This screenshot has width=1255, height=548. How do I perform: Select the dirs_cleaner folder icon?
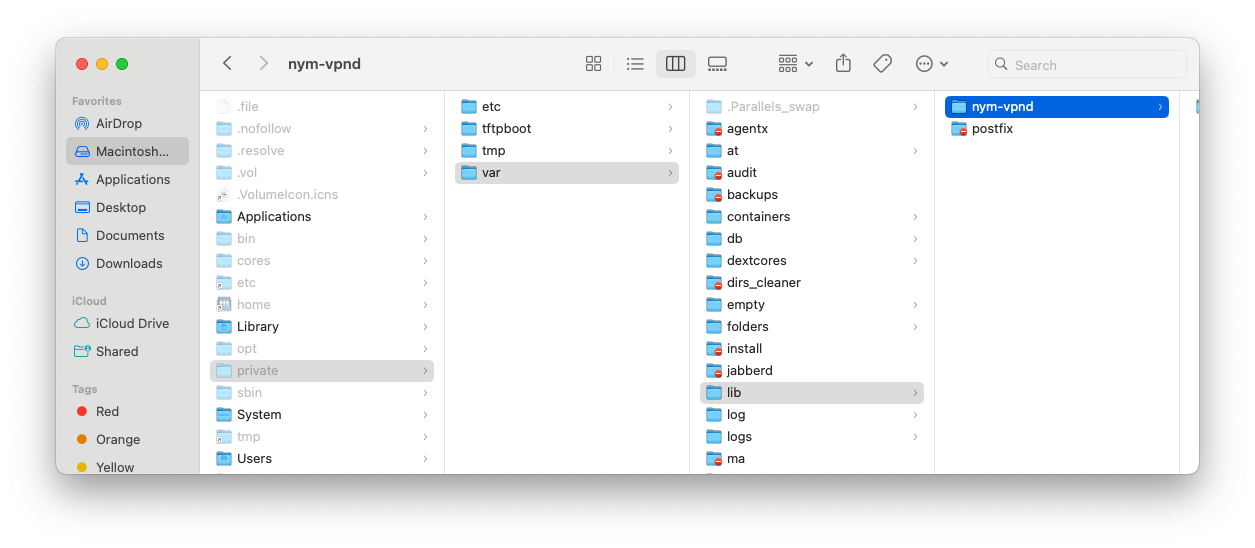click(714, 282)
